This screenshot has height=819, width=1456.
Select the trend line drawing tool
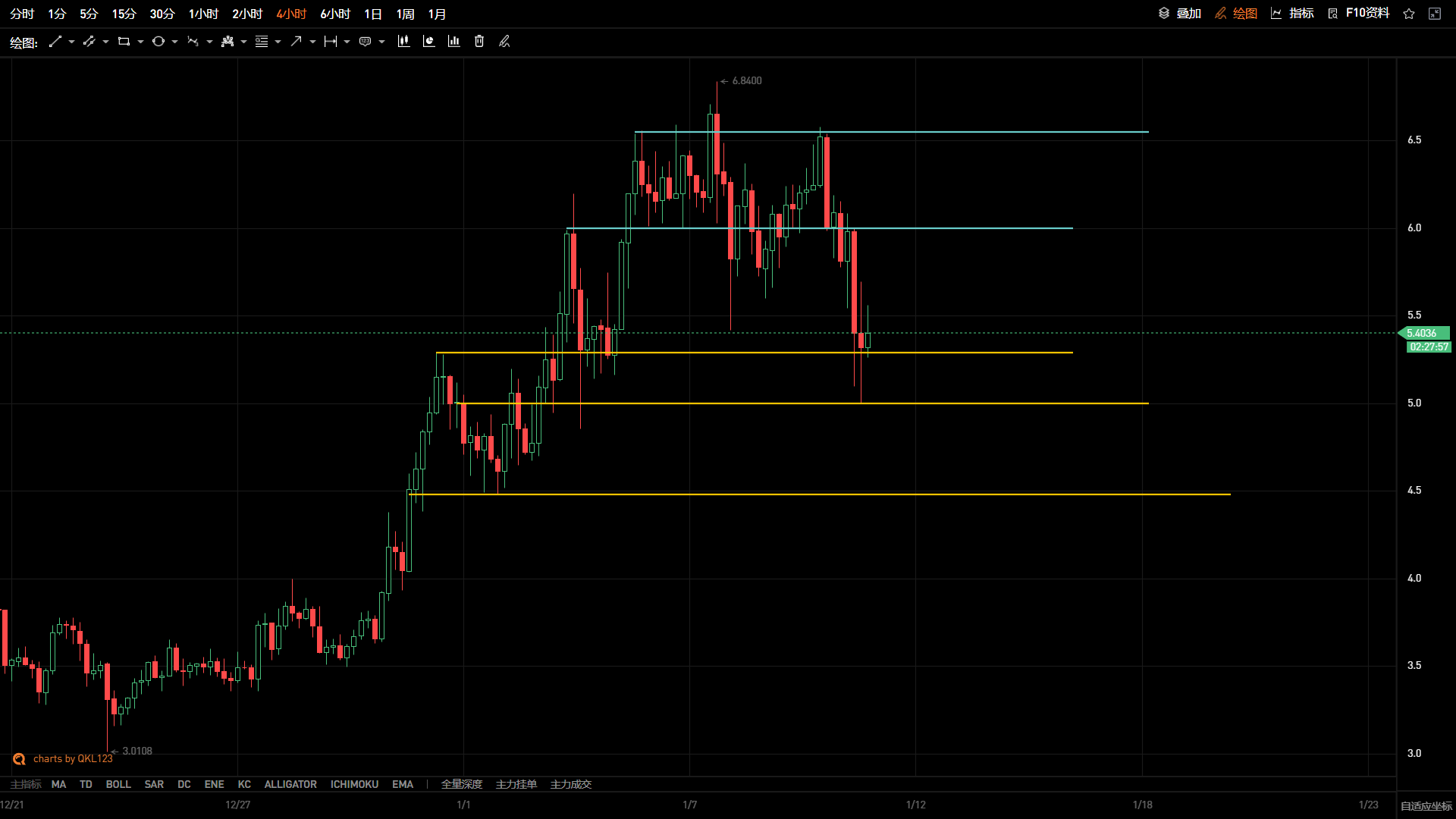[x=55, y=42]
